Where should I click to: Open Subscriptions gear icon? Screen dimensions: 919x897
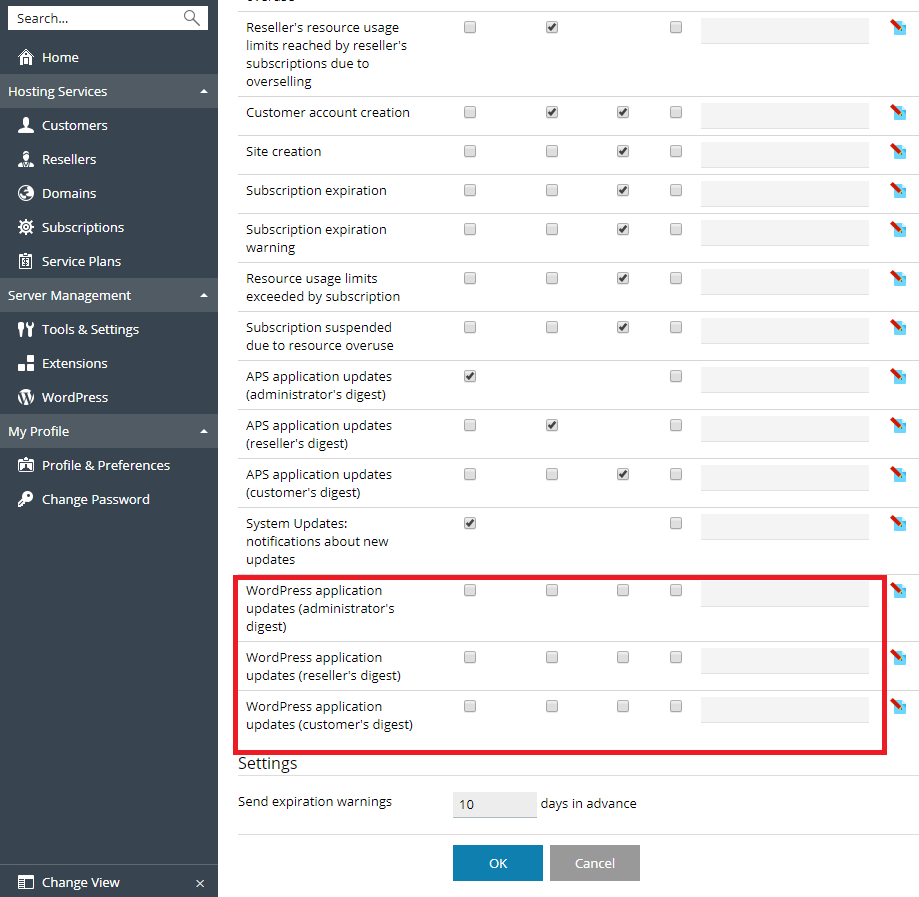(26, 227)
